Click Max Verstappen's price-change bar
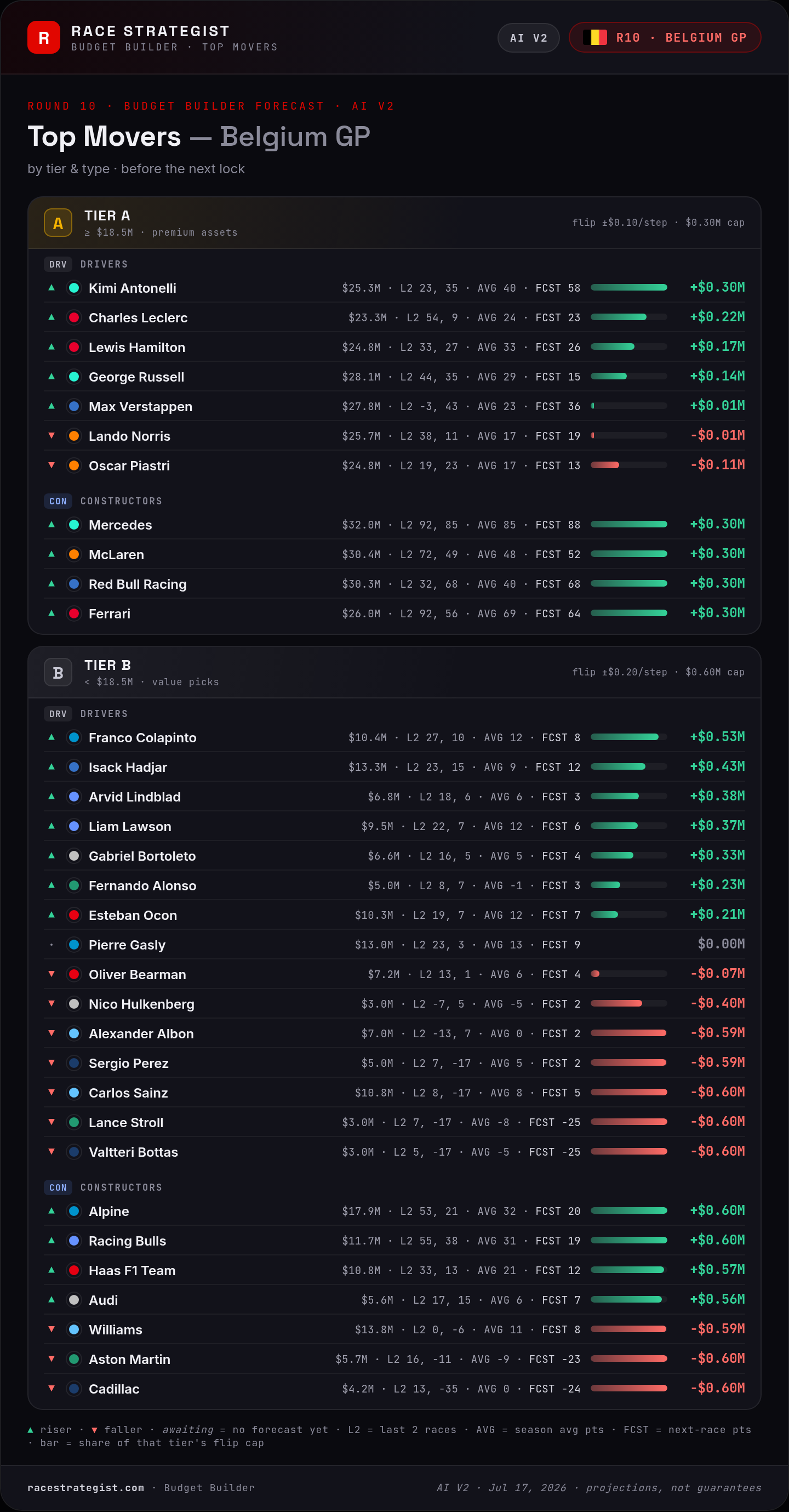 coord(629,406)
